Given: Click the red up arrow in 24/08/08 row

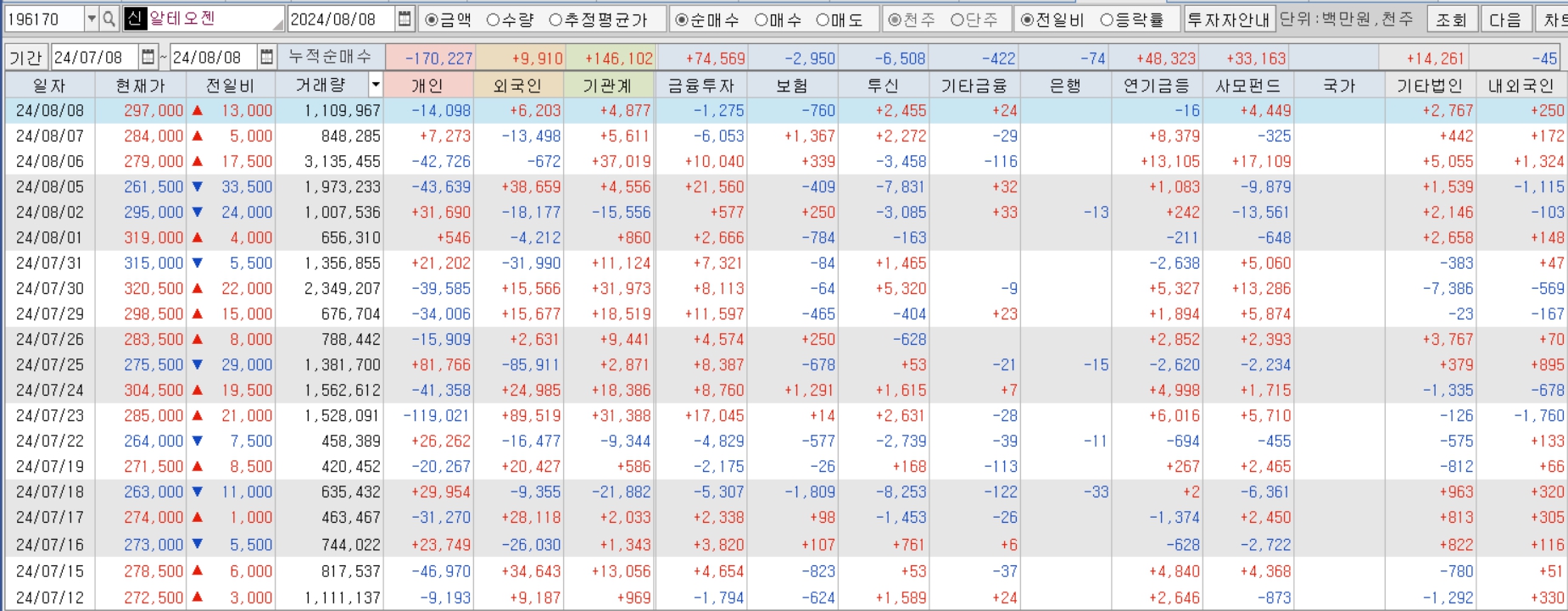Looking at the screenshot, I should (198, 110).
